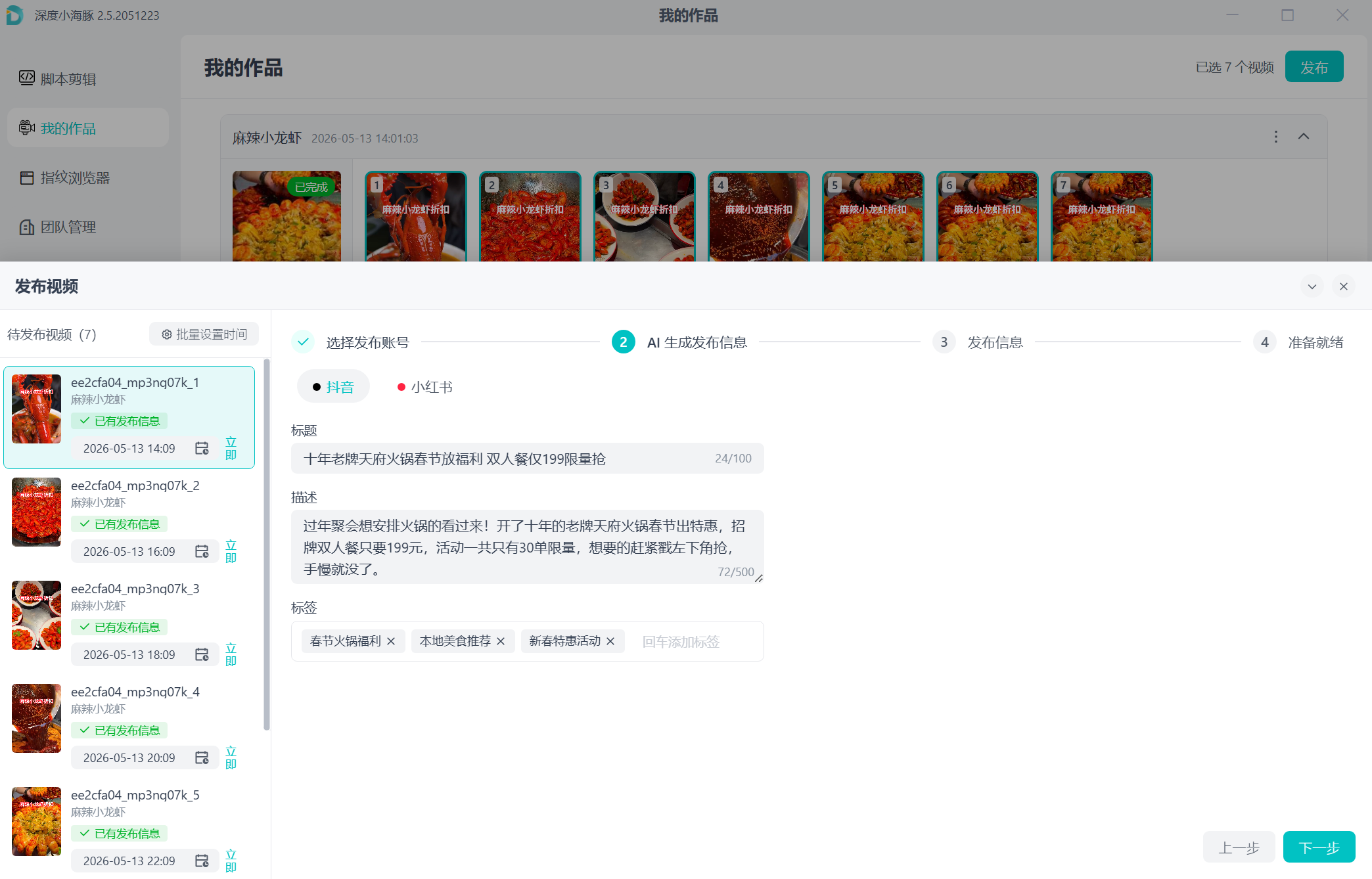Image resolution: width=1372 pixels, height=879 pixels.
Task: Click the 我的作品 camera icon
Action: point(27,127)
